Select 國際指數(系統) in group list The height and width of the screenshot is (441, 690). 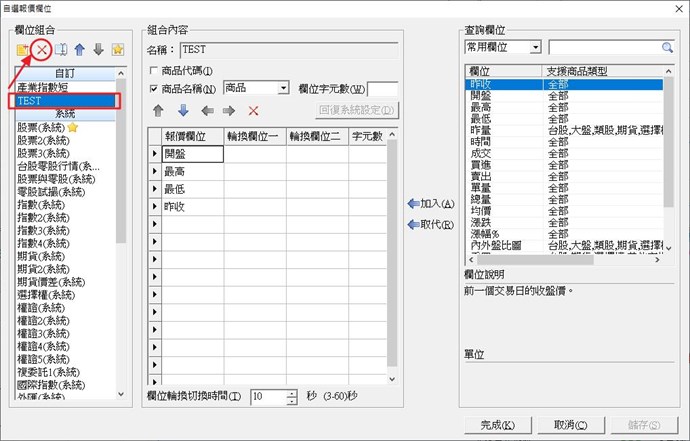(x=65, y=385)
